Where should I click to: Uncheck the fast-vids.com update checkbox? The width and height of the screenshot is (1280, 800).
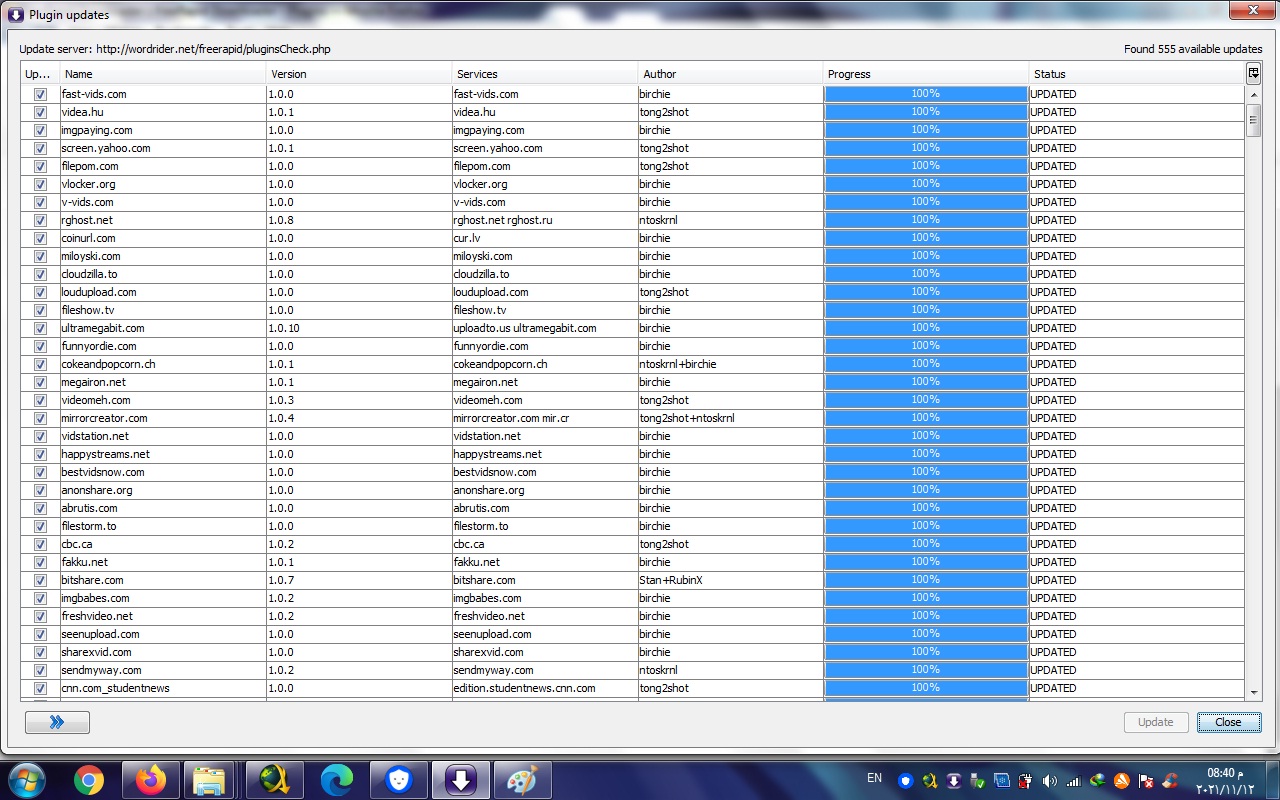coord(40,94)
